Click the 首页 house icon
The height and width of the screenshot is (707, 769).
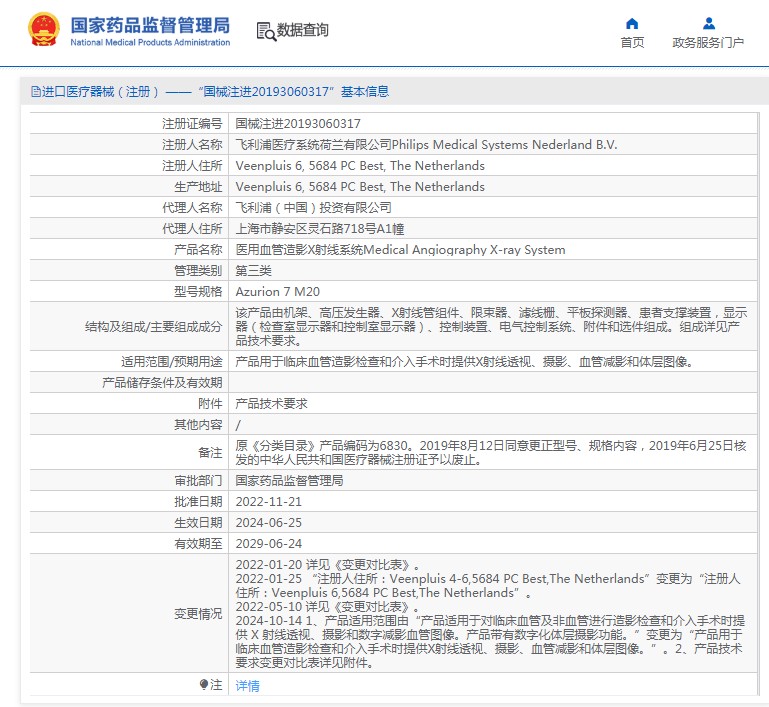pos(632,23)
